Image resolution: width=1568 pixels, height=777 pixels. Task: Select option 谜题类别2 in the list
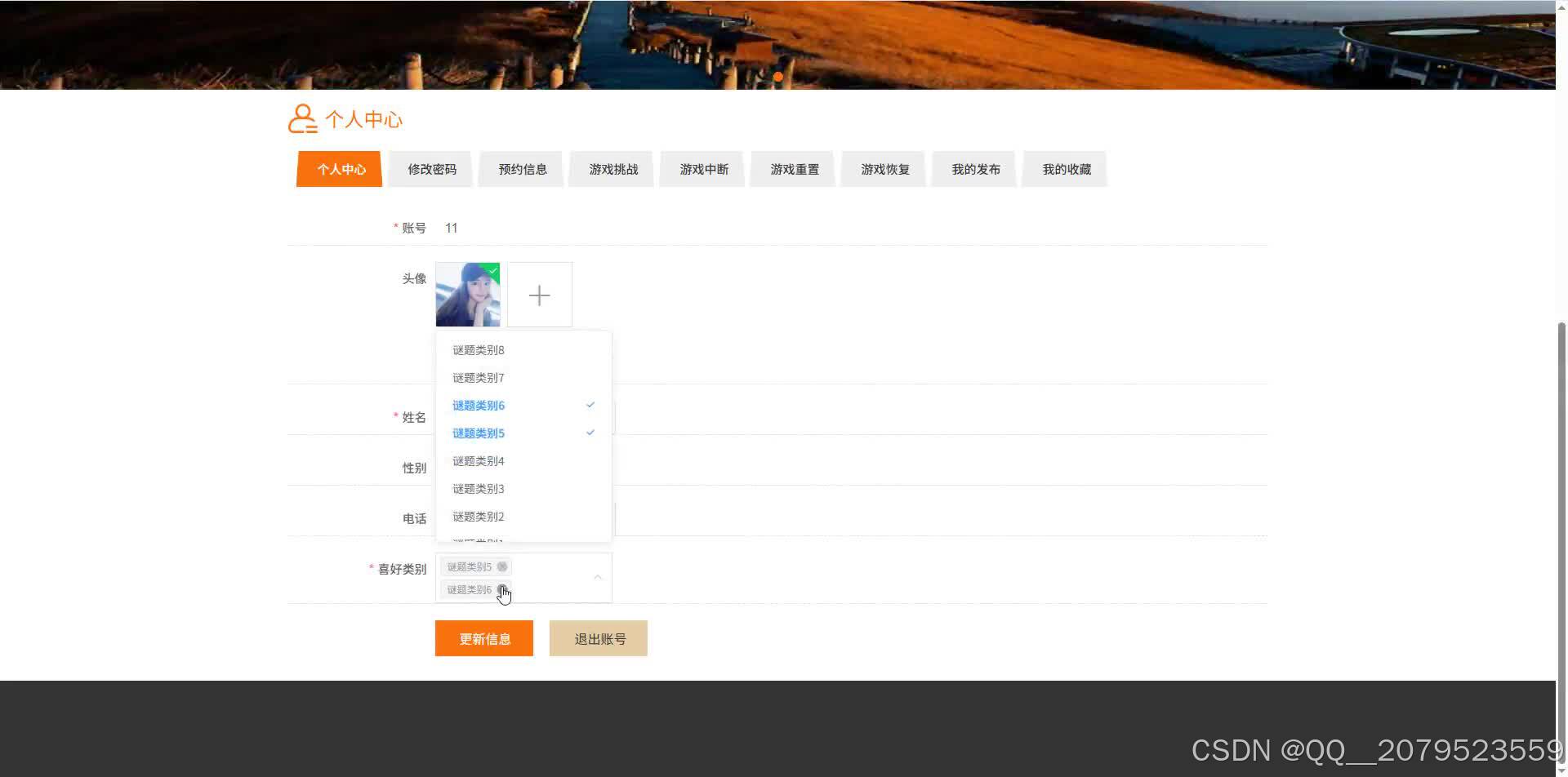tap(523, 517)
